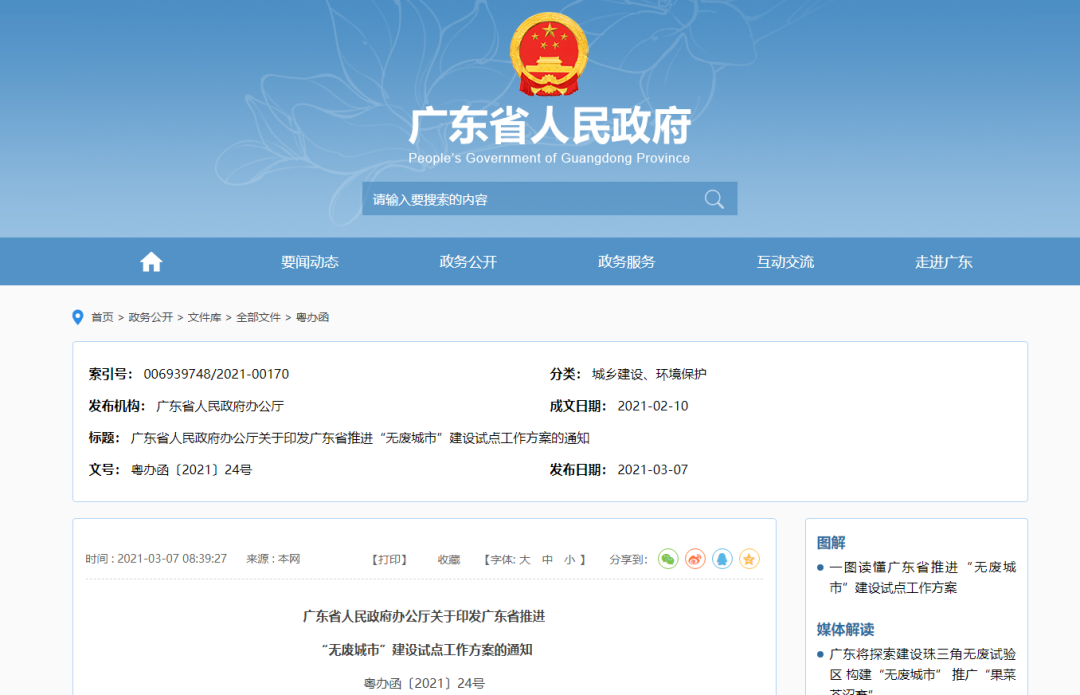This screenshot has width=1080, height=695.
Task: Click the 打印 print link
Action: [390, 560]
